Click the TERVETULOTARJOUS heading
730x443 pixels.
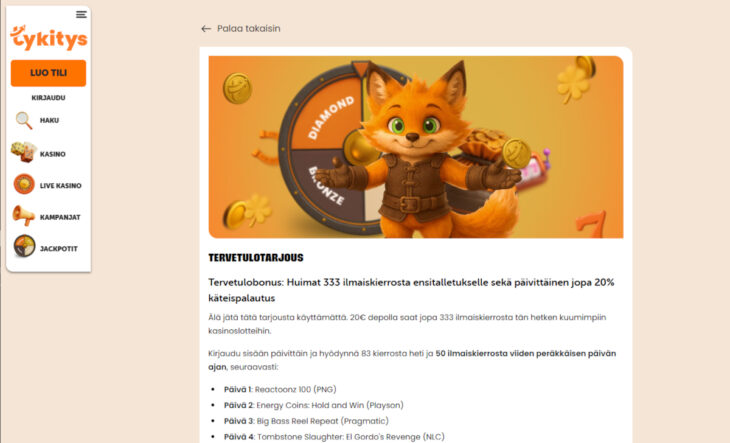256,258
